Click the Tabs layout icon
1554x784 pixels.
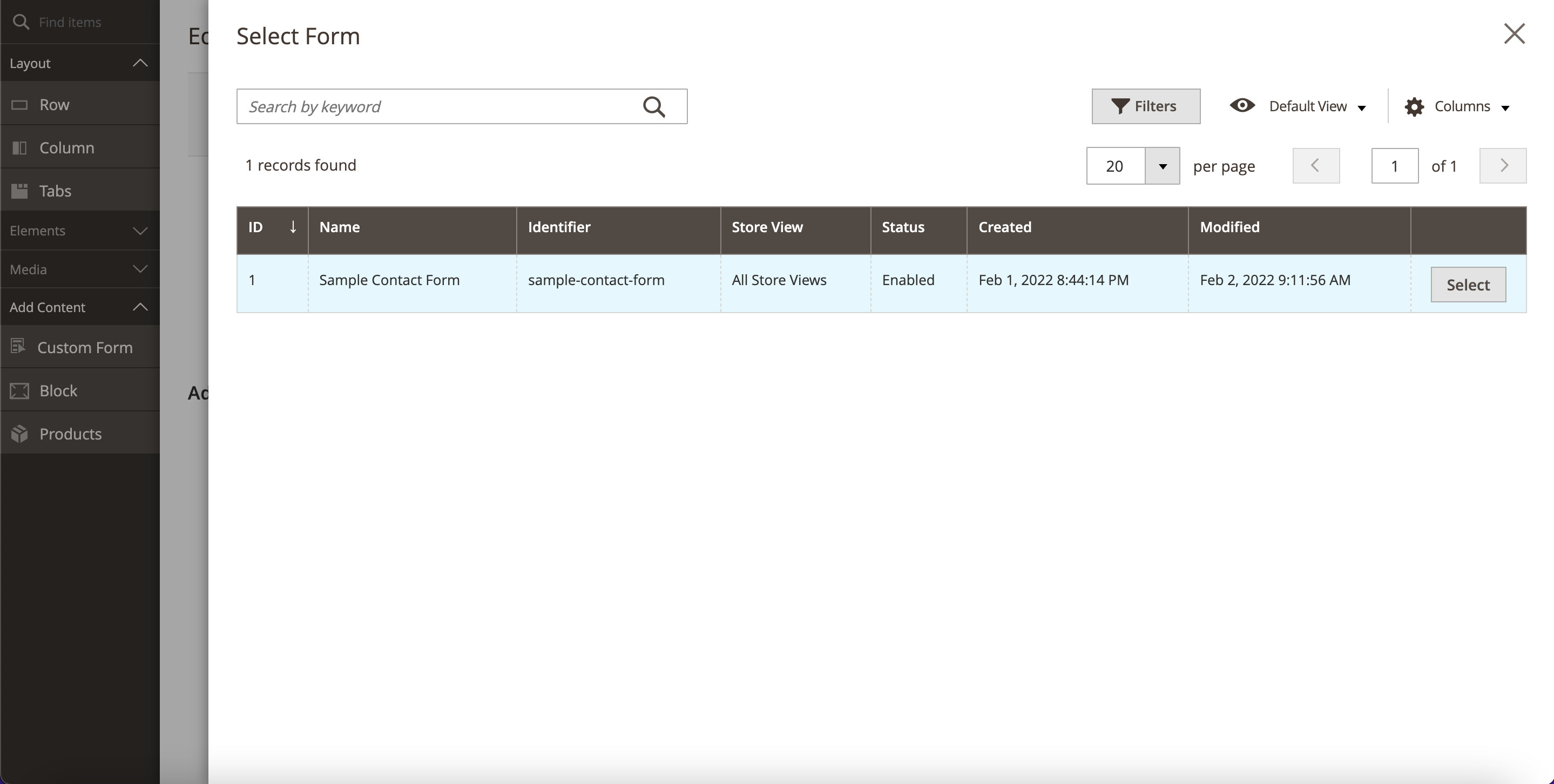click(19, 191)
